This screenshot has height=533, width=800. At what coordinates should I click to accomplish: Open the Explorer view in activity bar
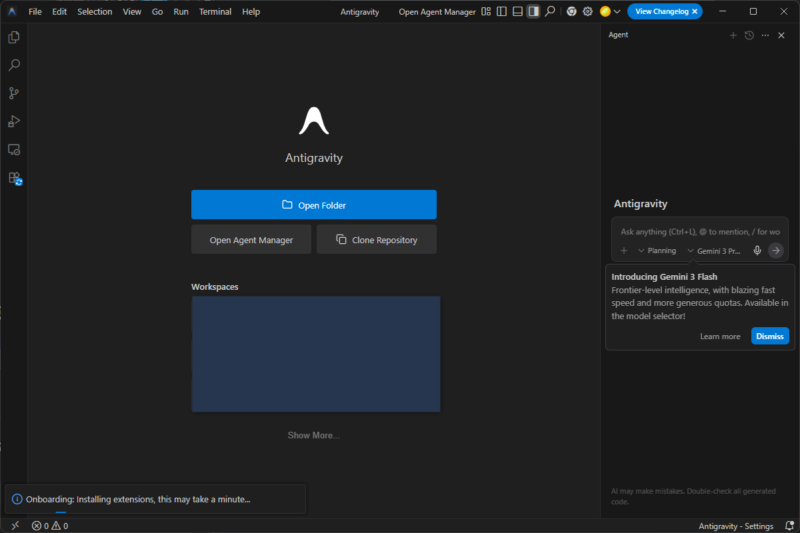coord(14,37)
